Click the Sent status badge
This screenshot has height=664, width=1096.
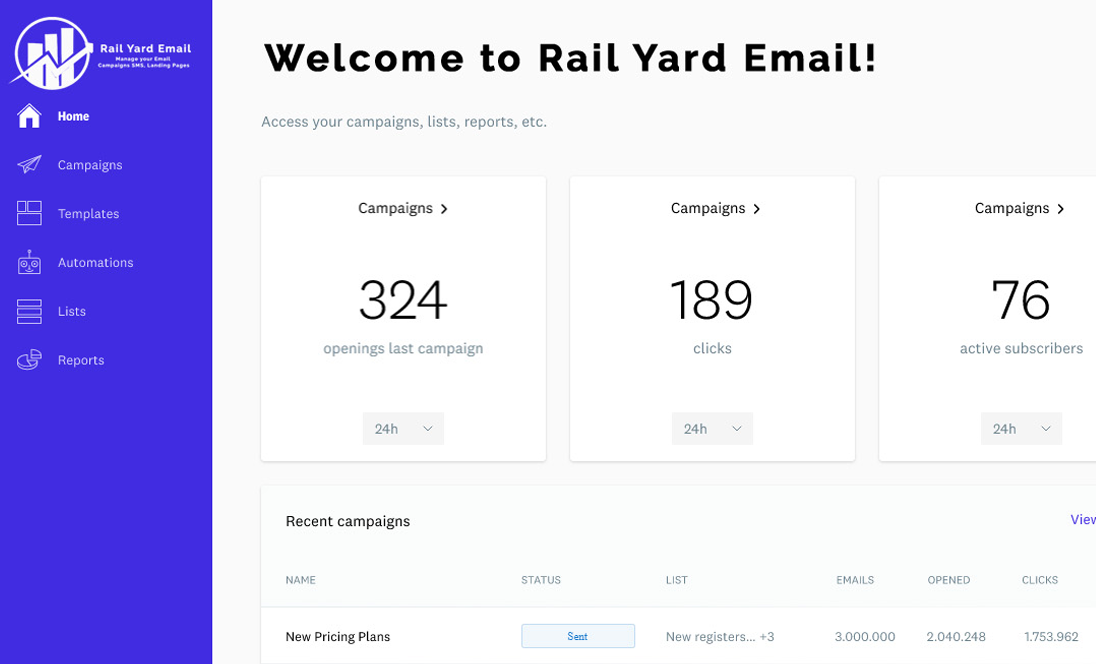[x=578, y=636]
